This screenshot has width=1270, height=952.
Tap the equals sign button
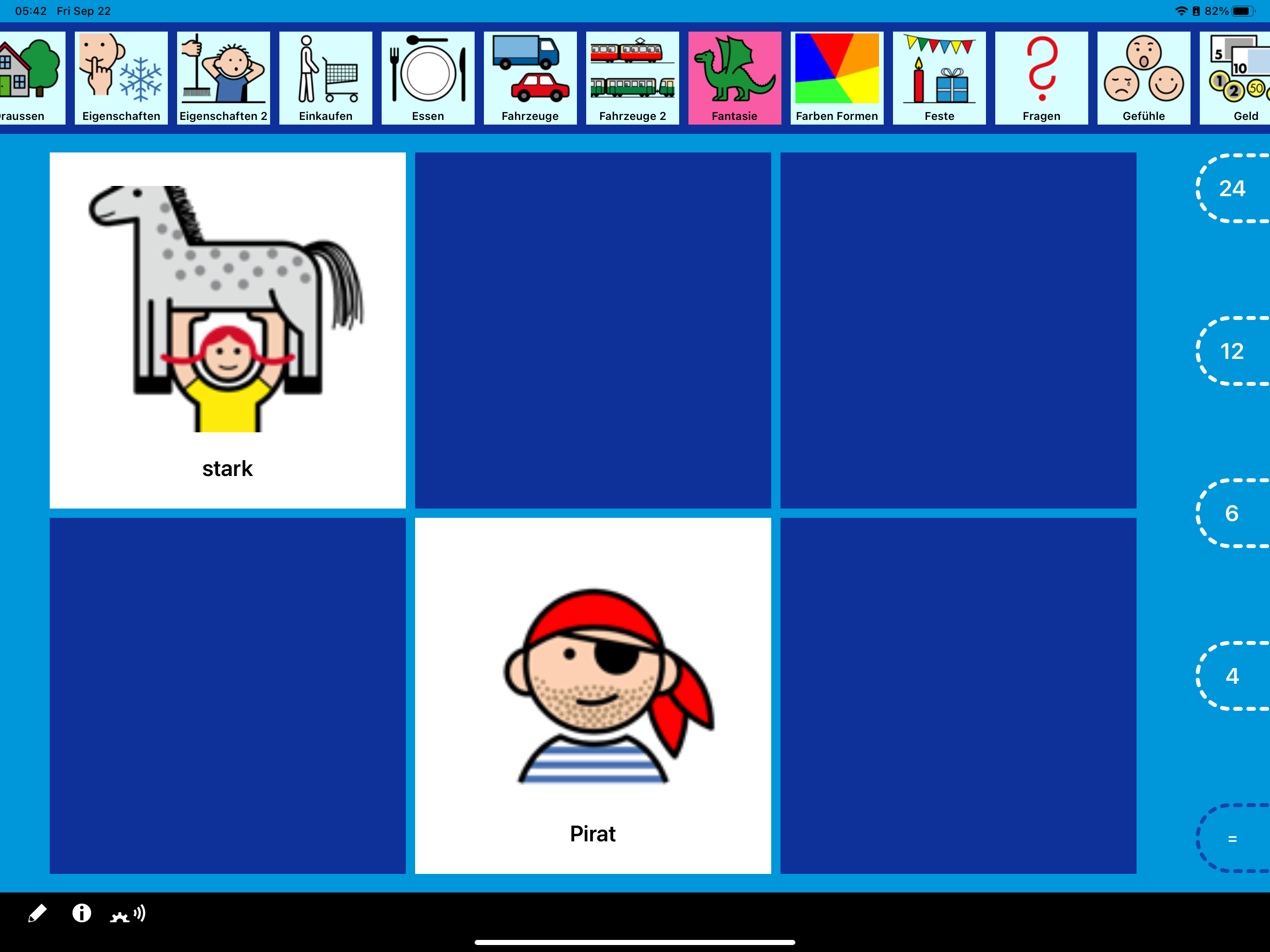tap(1233, 838)
